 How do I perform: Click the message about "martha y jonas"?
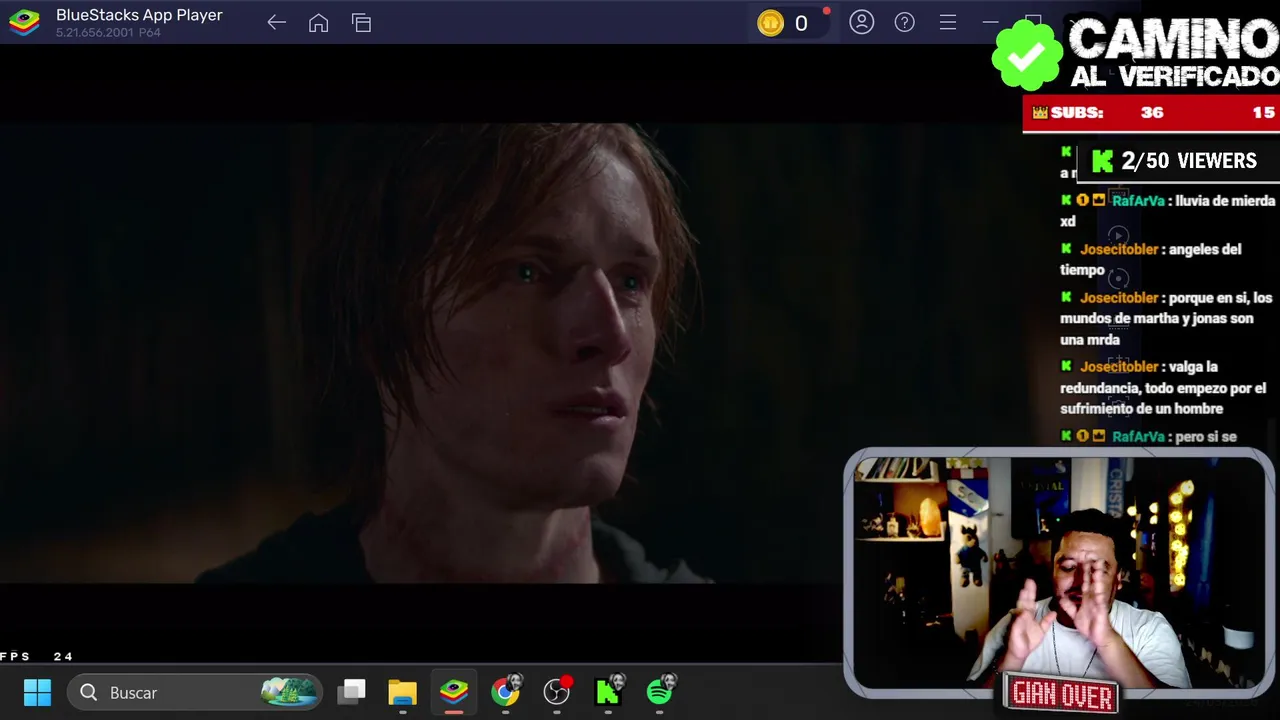coord(1166,318)
